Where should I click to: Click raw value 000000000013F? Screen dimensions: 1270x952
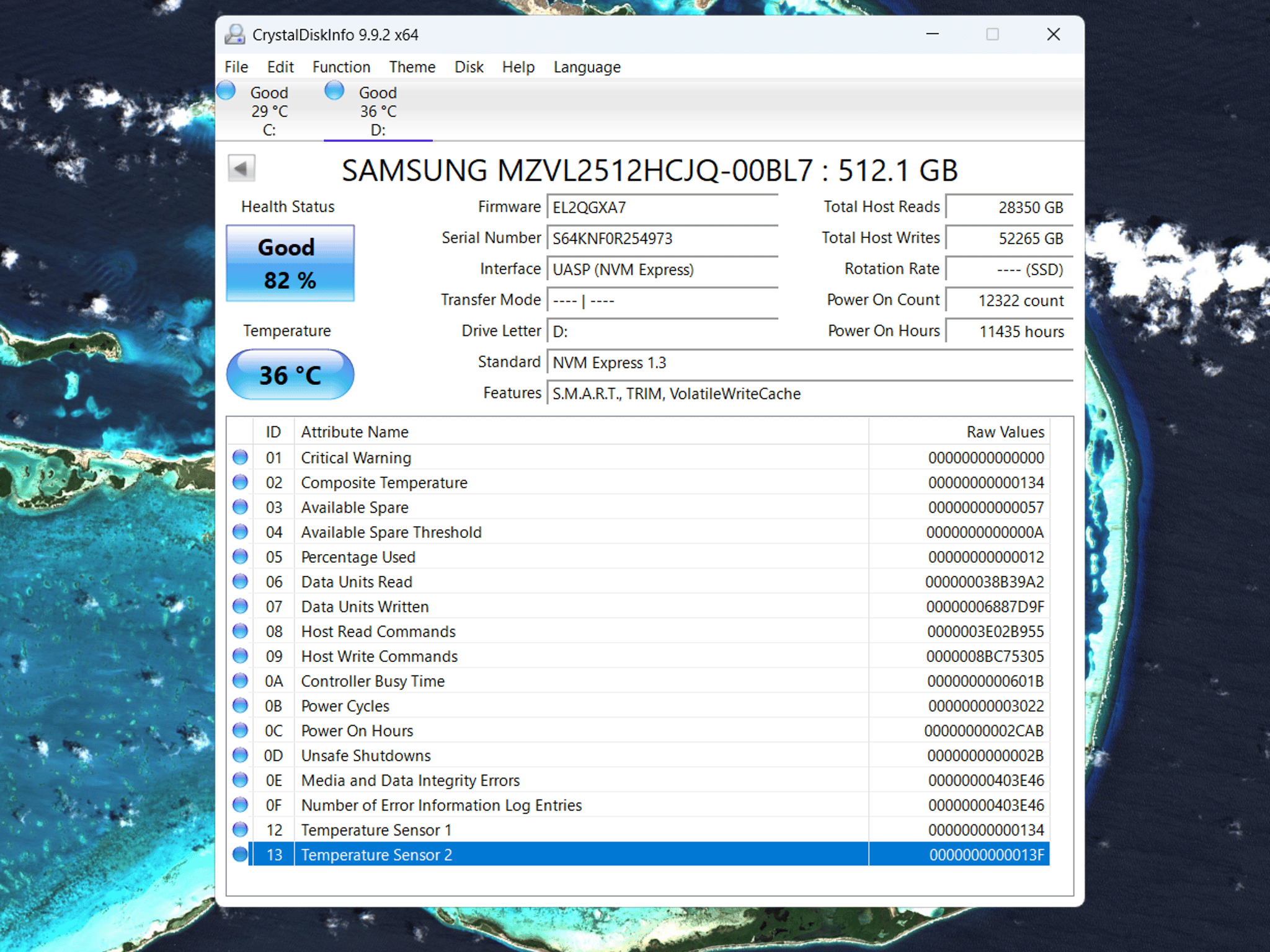click(x=987, y=854)
